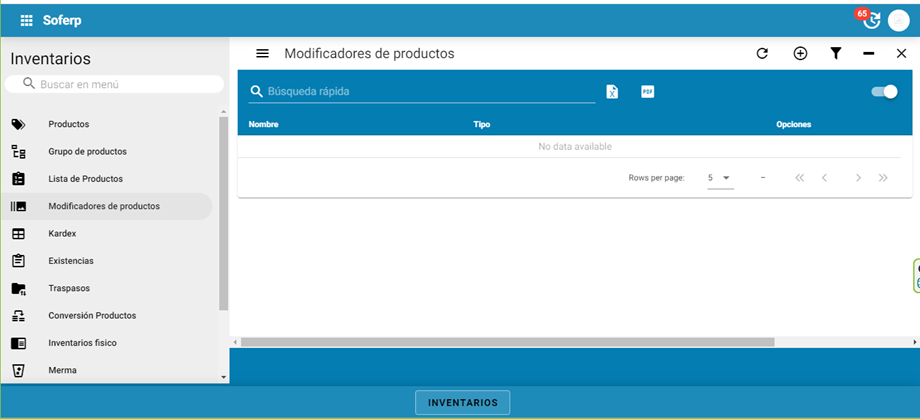Image resolution: width=920 pixels, height=419 pixels.
Task: Open the user avatar menu
Action: pyautogui.click(x=898, y=21)
